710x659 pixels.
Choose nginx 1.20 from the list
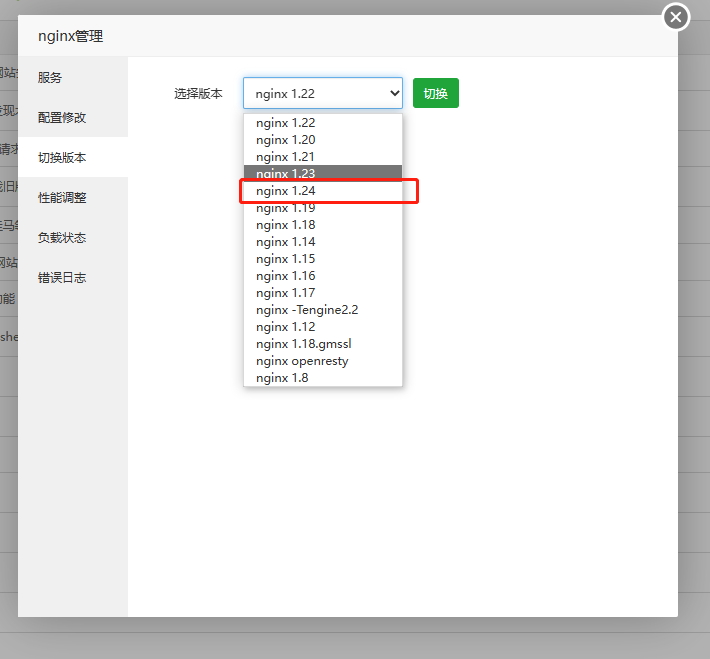pos(323,140)
